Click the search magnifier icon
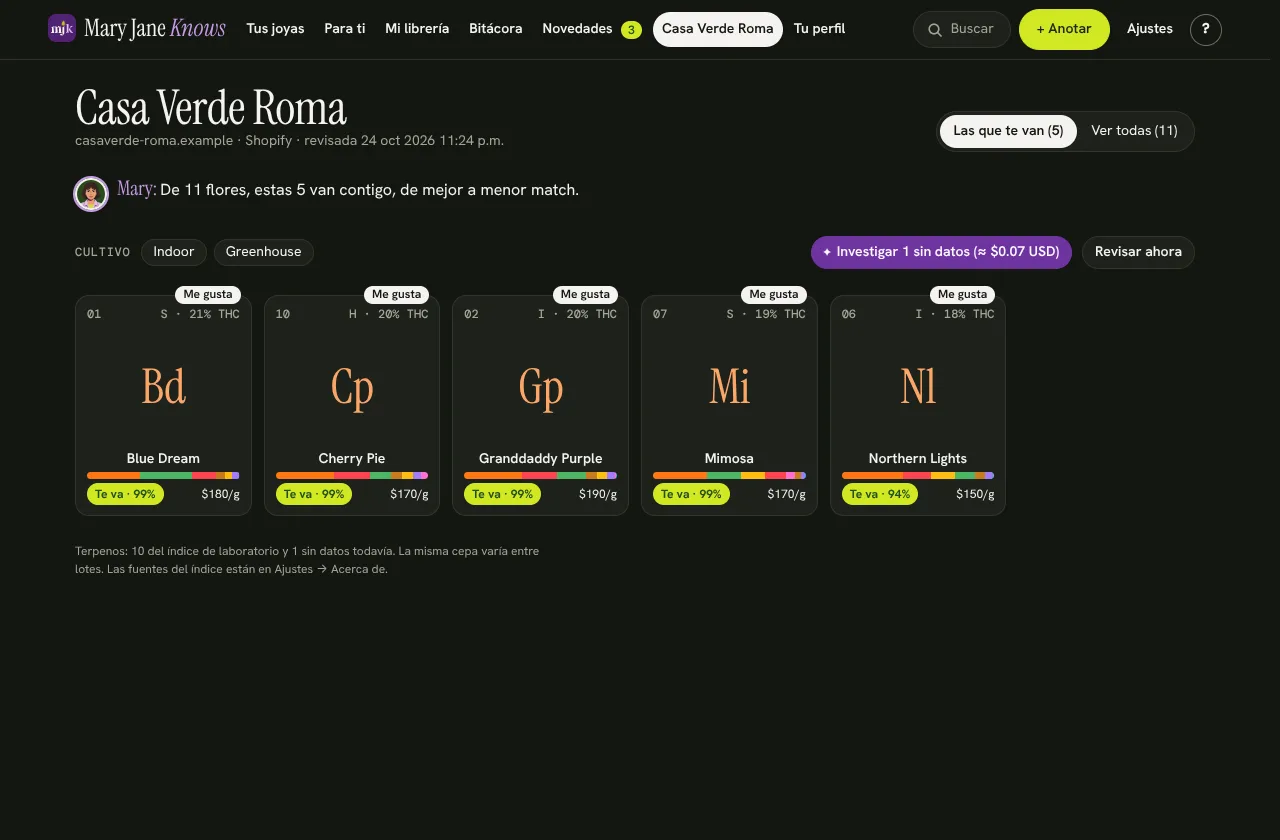This screenshot has height=840, width=1280. [935, 30]
